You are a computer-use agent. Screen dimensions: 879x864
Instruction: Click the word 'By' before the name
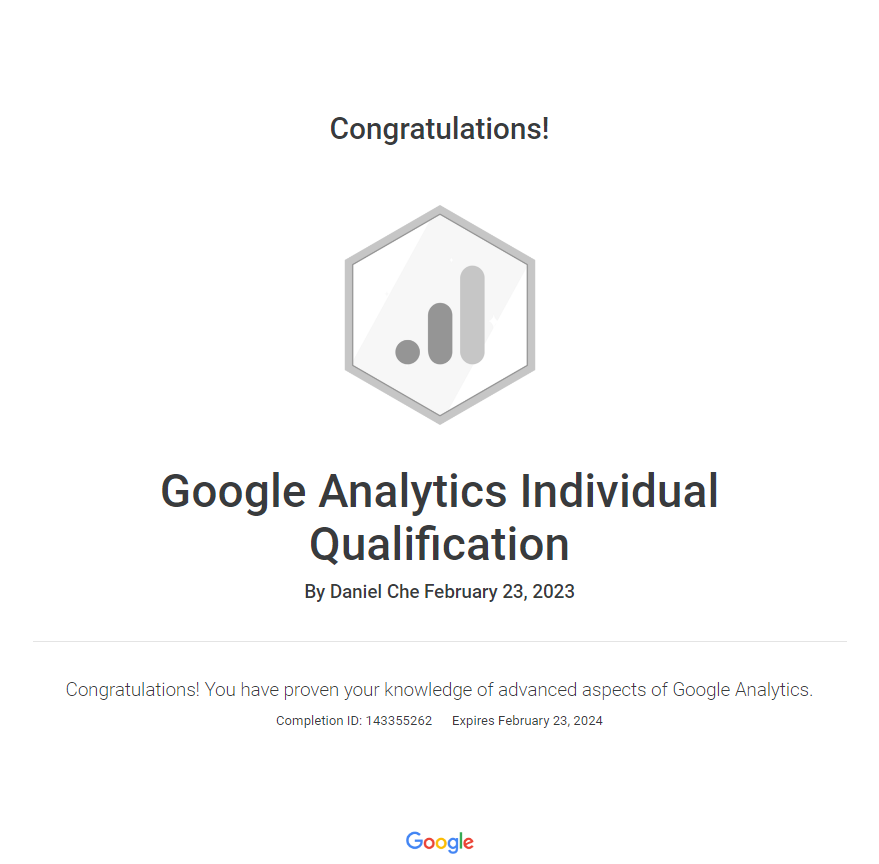(x=314, y=592)
